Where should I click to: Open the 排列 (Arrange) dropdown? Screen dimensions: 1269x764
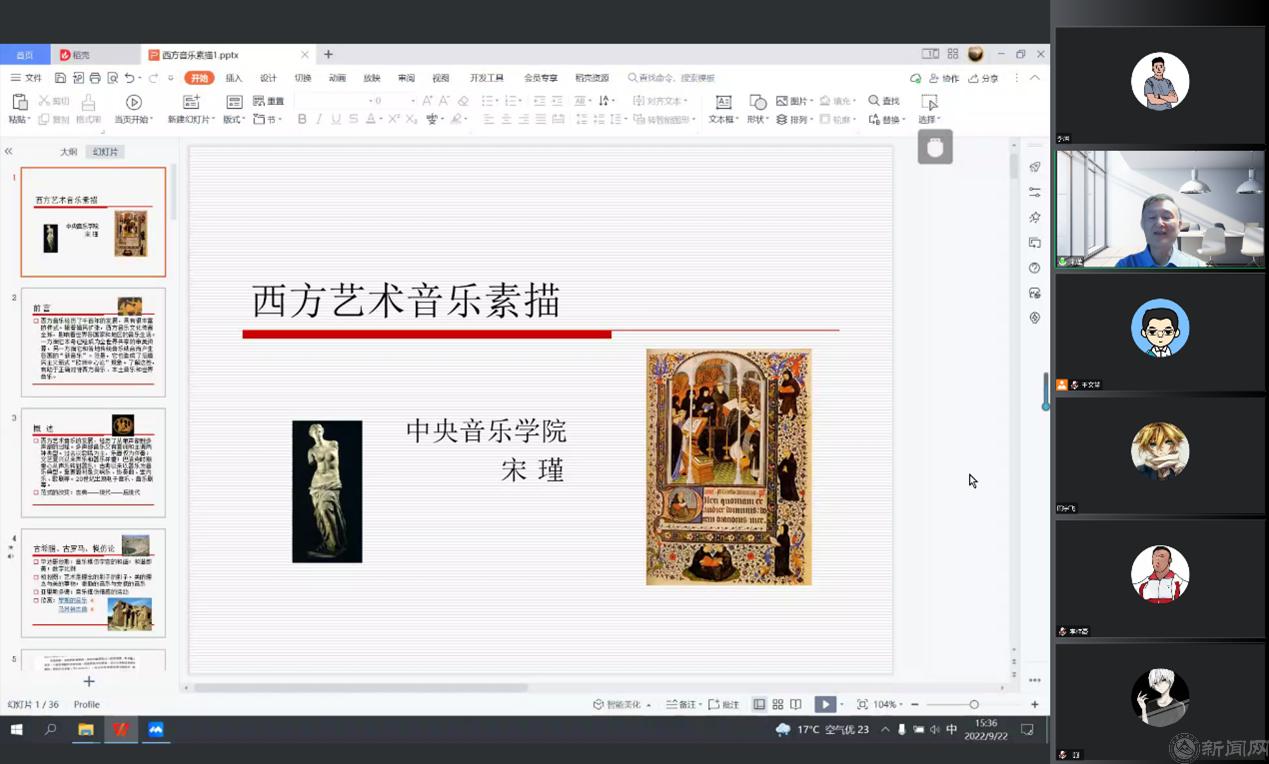click(x=800, y=119)
